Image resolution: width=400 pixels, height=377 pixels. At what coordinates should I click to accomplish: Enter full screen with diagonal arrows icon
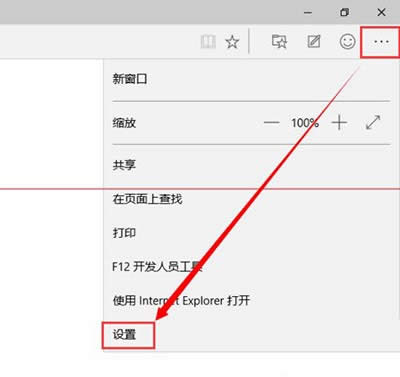coord(373,122)
